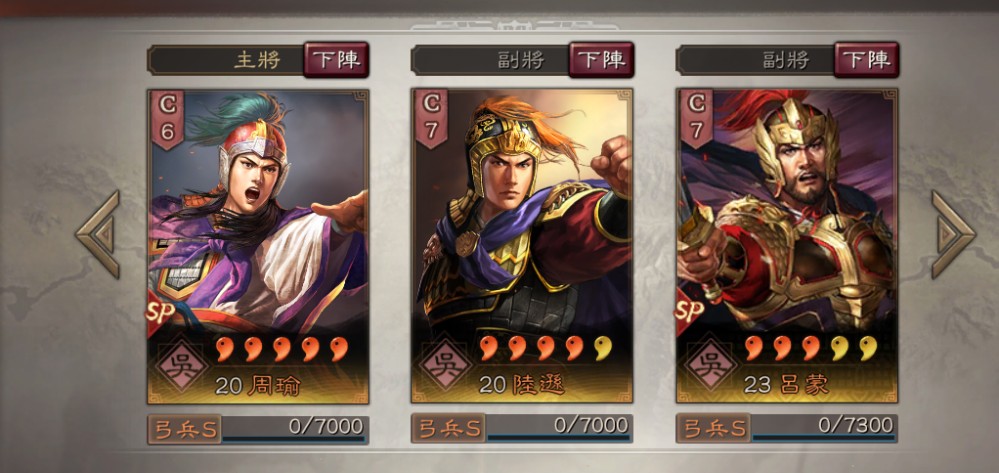Tap the C7 cost badge on 陸遜's card

[x=431, y=119]
